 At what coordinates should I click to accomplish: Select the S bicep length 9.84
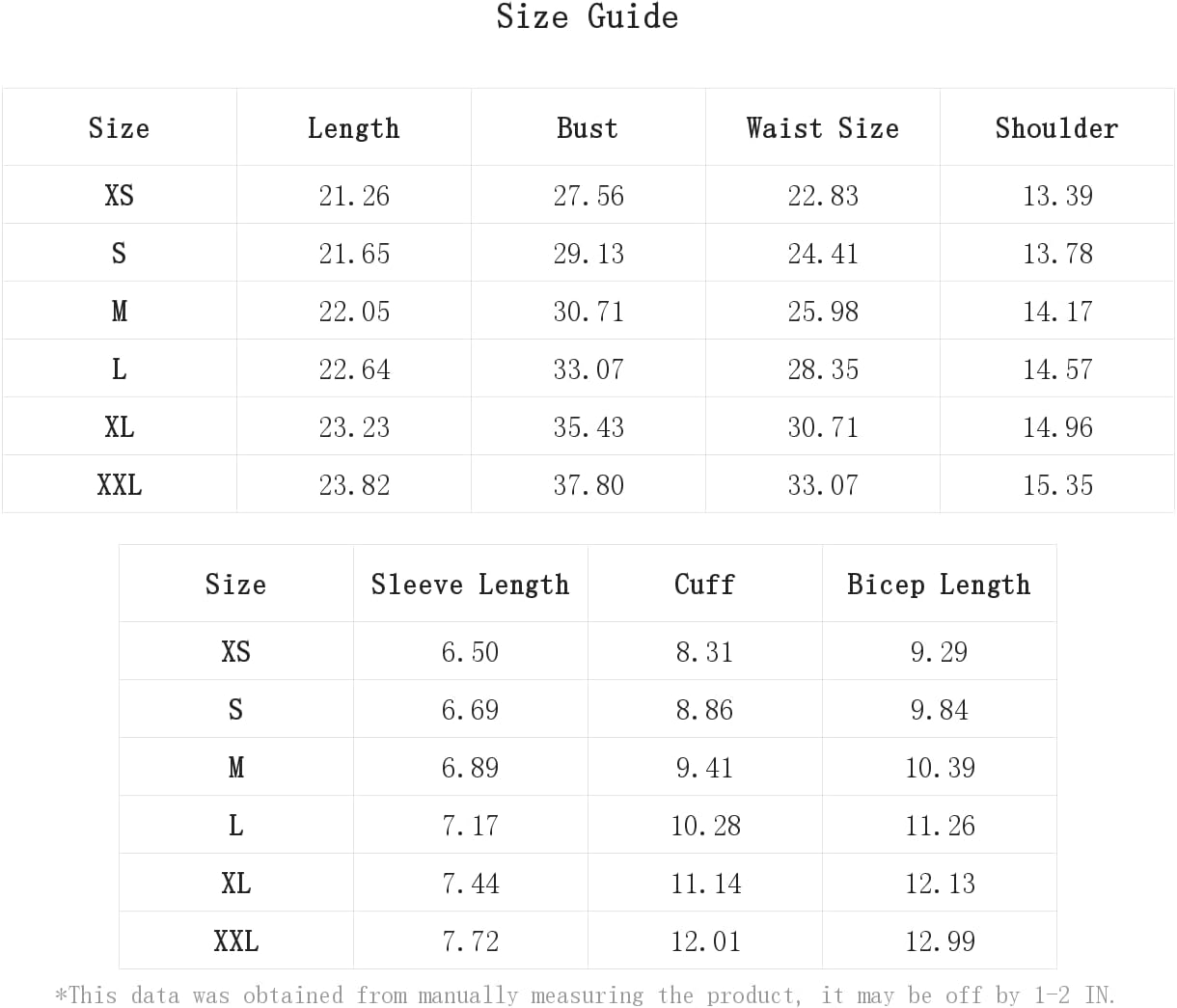(x=939, y=709)
